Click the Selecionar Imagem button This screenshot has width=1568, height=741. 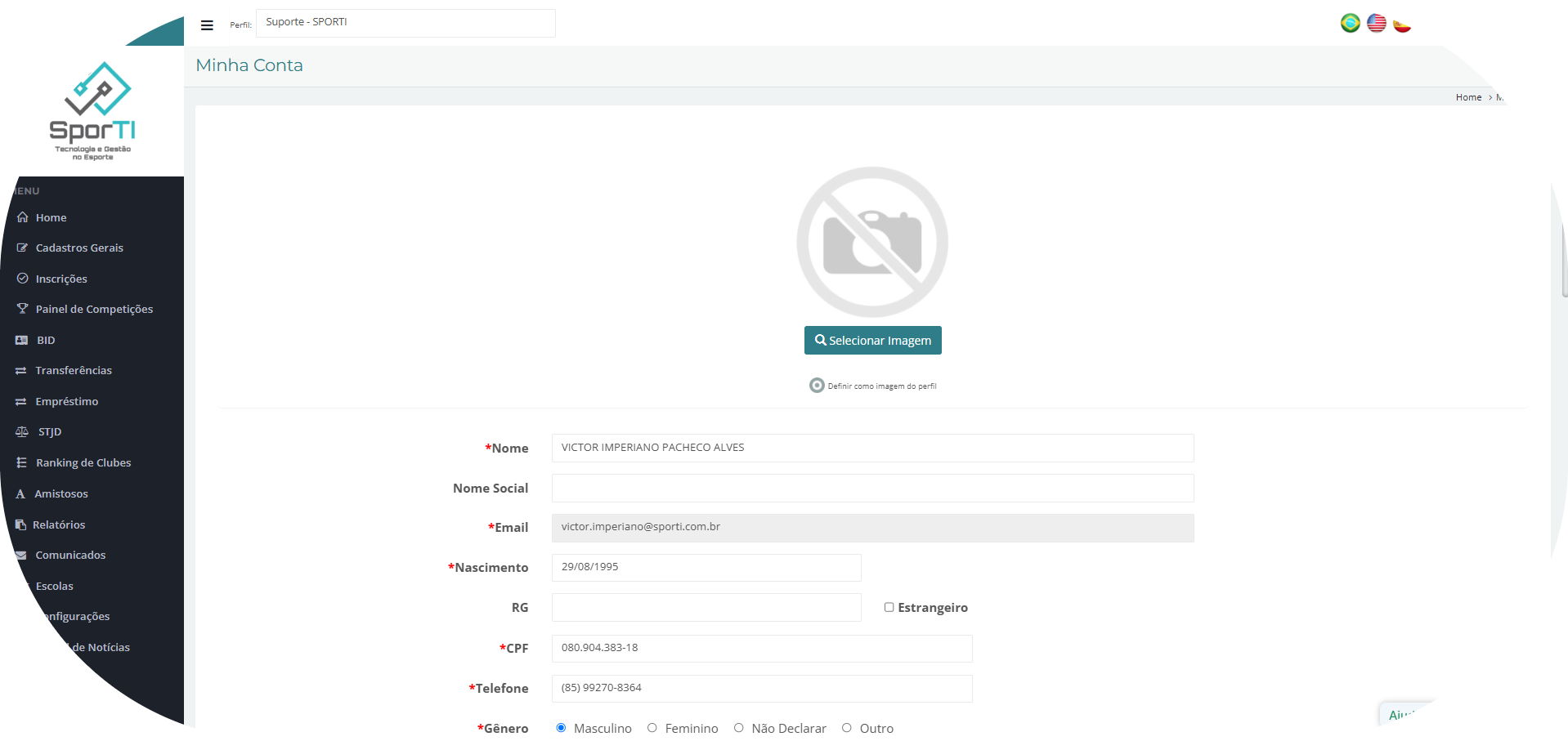pyautogui.click(x=872, y=341)
